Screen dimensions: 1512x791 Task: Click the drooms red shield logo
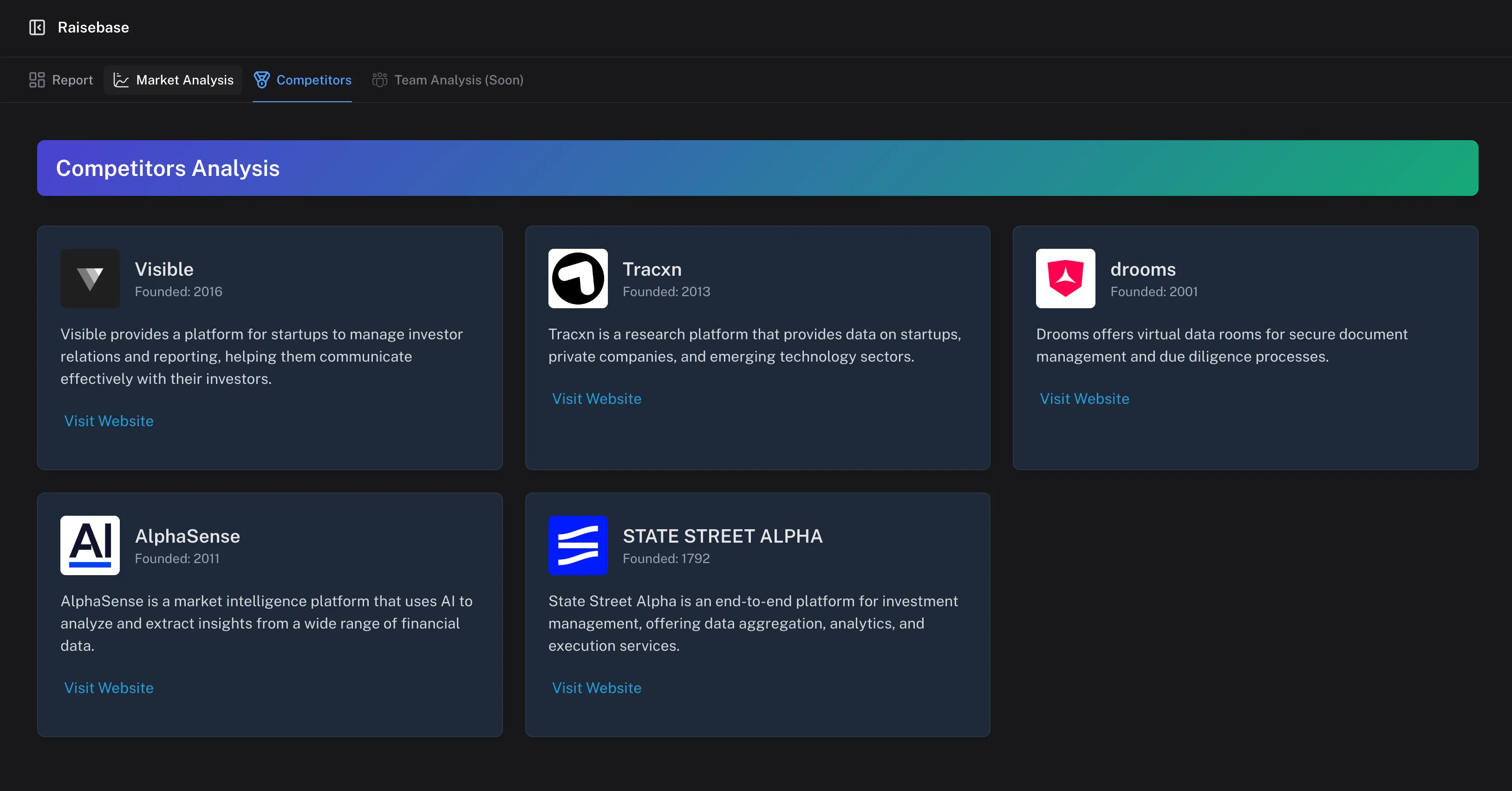1065,278
